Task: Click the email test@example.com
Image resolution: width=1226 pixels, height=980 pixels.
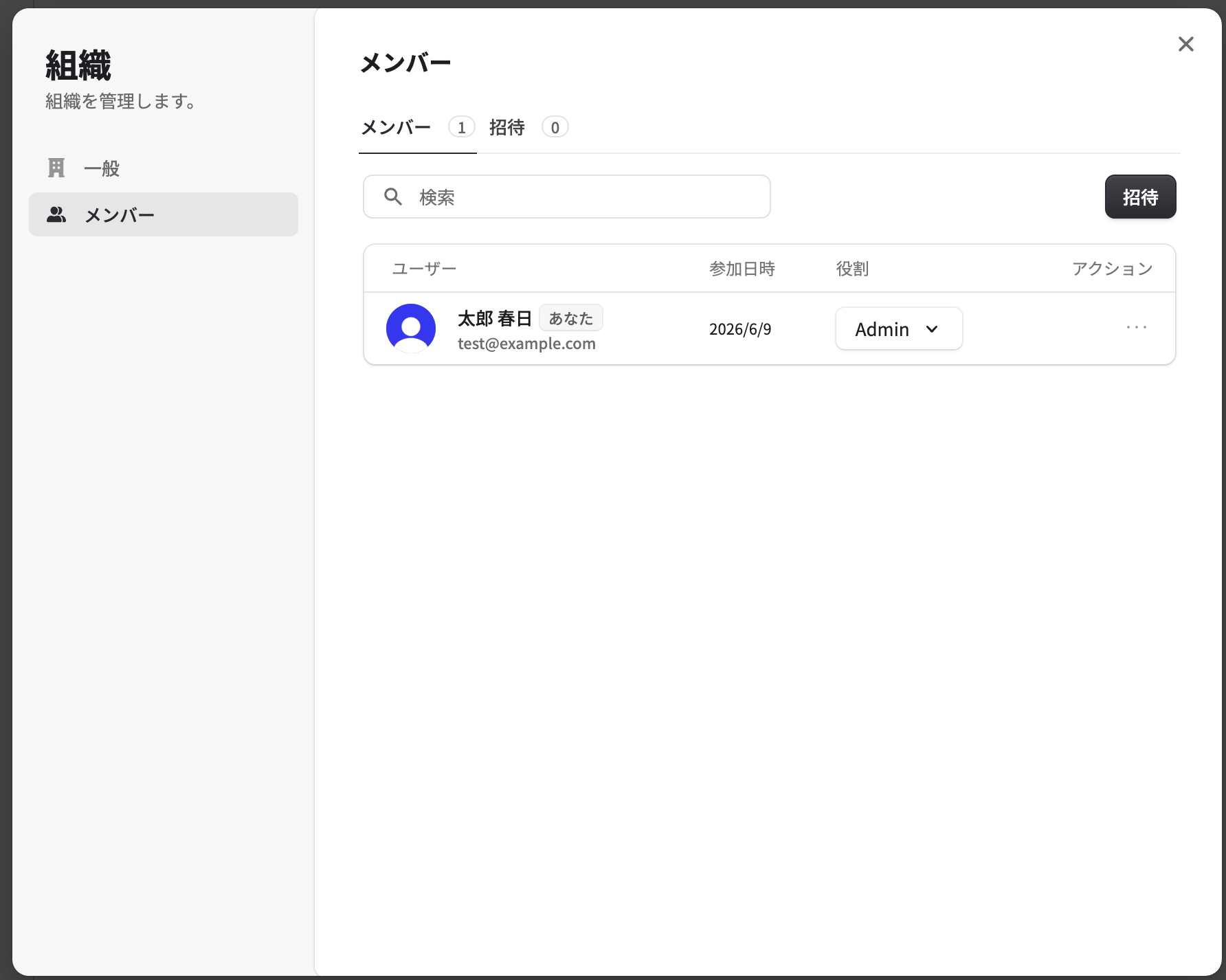Action: point(527,344)
